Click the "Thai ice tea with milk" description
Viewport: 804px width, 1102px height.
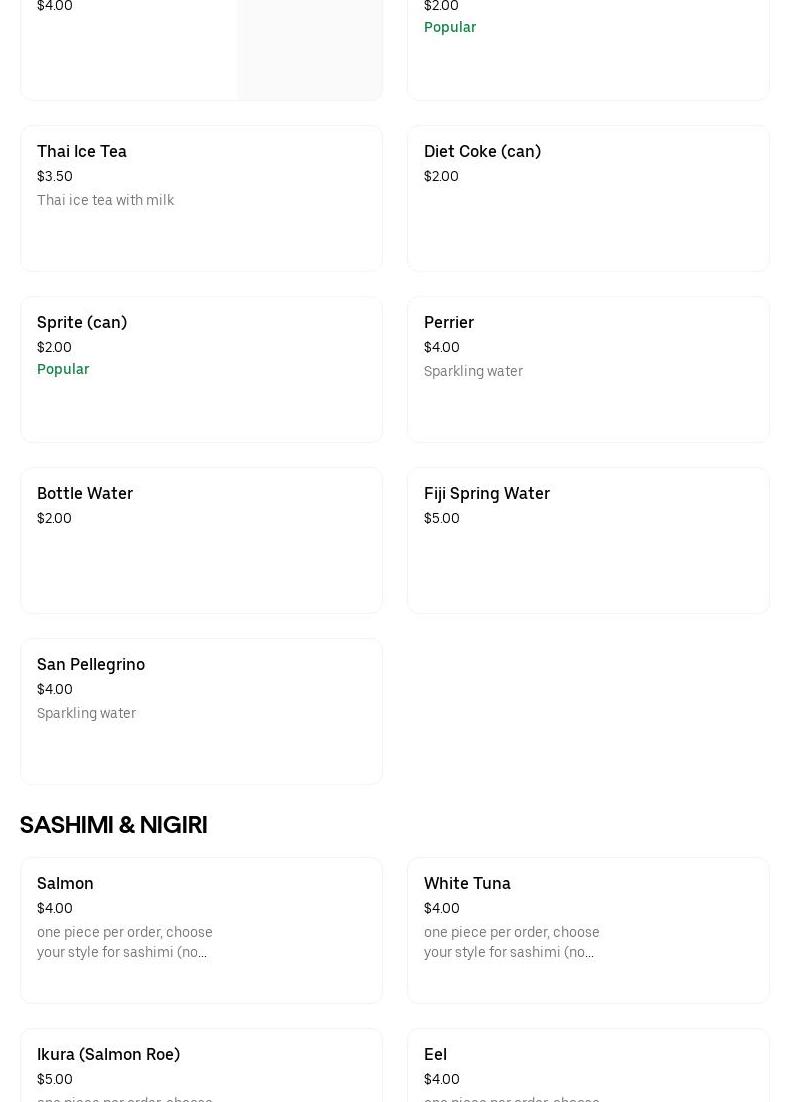coord(105,200)
